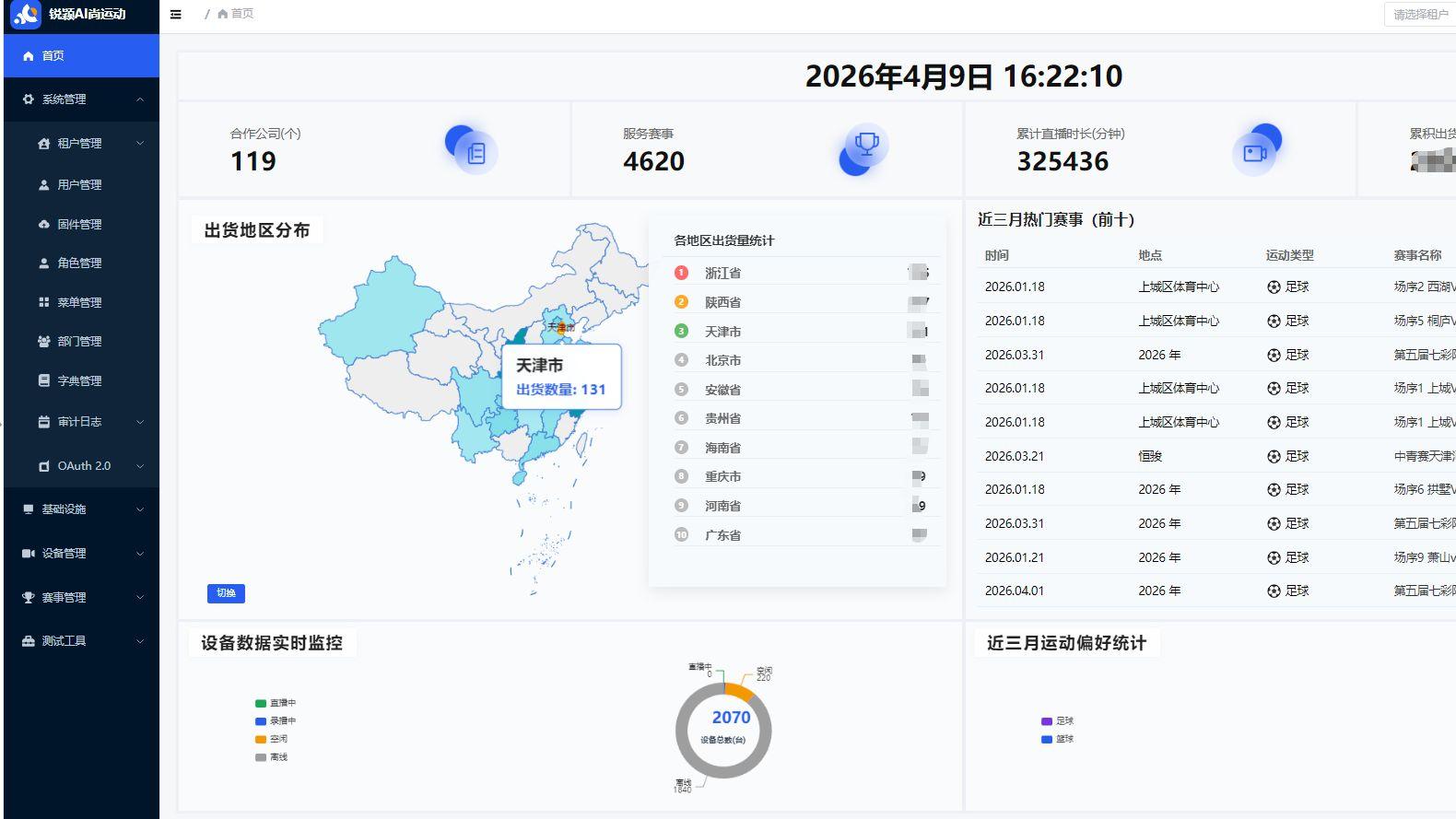This screenshot has height=819, width=1456.
Task: Click the user management person icon
Action: click(43, 185)
